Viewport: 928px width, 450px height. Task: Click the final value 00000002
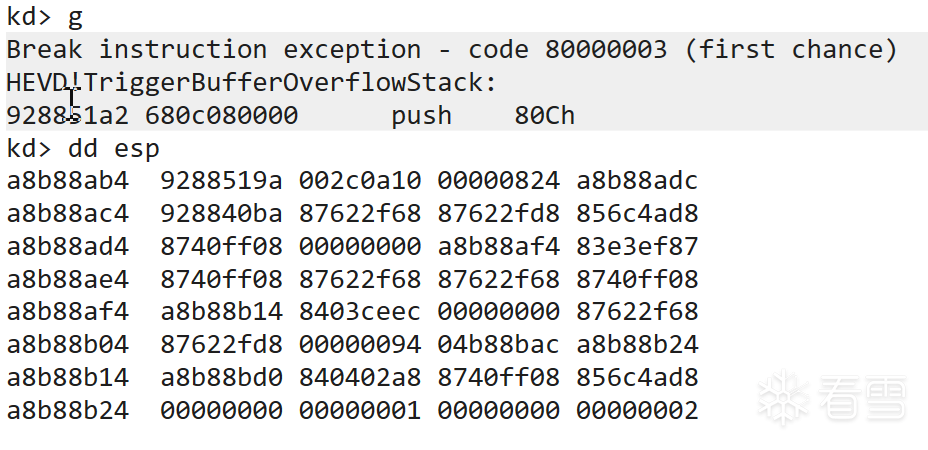click(x=637, y=410)
